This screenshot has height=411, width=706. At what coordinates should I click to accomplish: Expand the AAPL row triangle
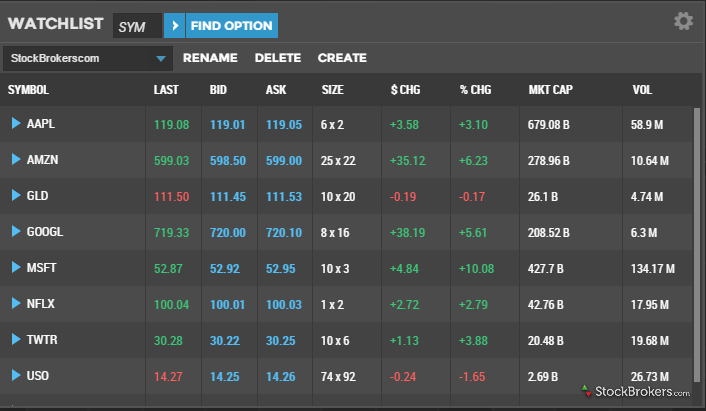(16, 123)
